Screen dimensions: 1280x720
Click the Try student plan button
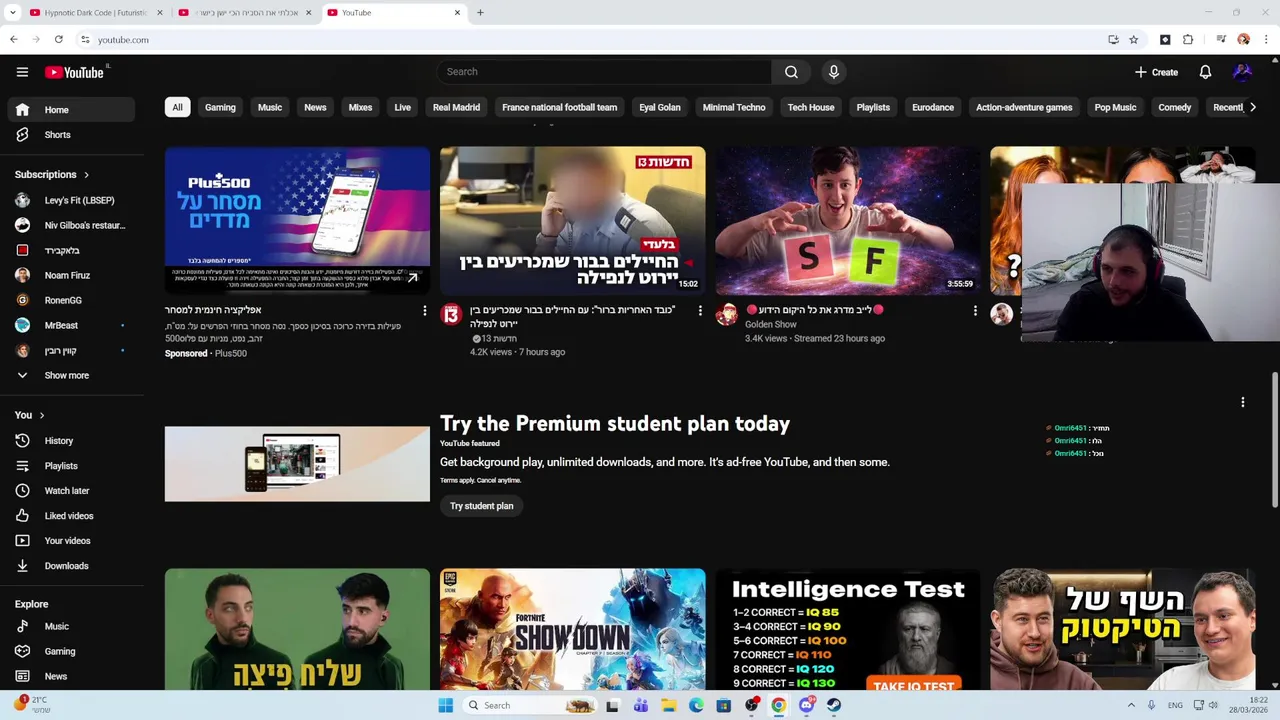pos(481,506)
